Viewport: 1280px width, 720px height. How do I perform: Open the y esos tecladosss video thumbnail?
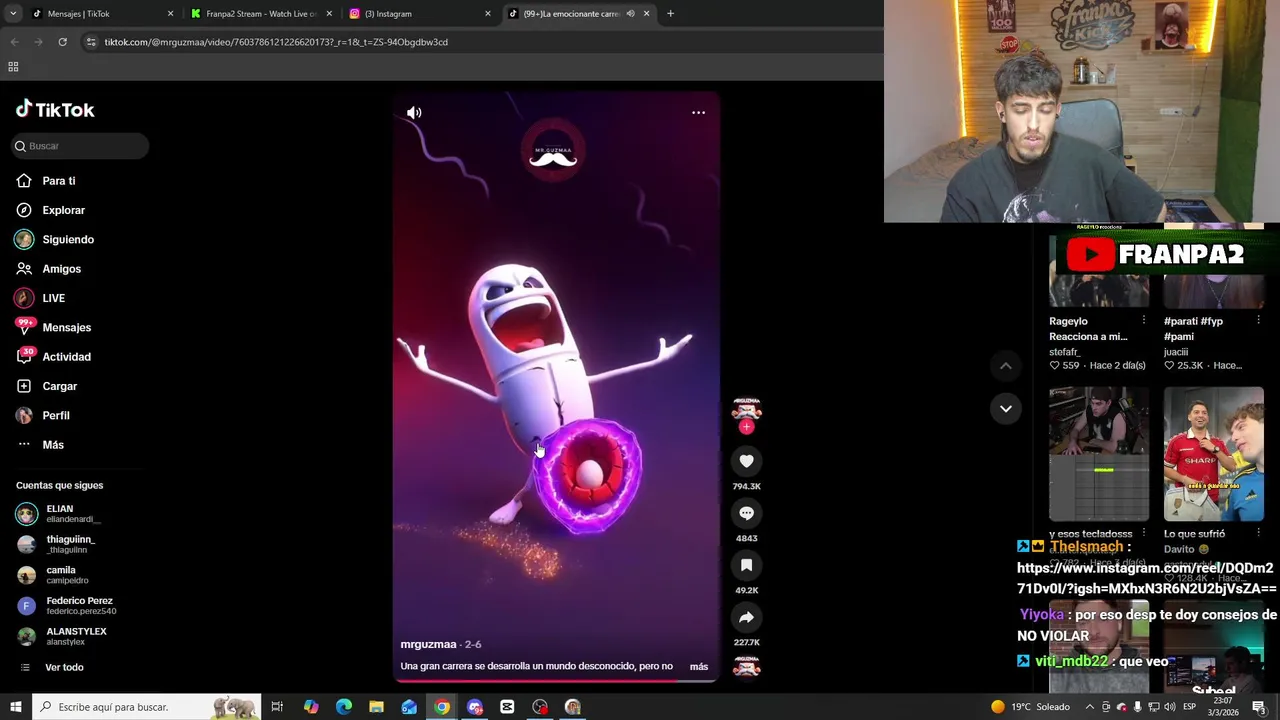click(x=1099, y=454)
